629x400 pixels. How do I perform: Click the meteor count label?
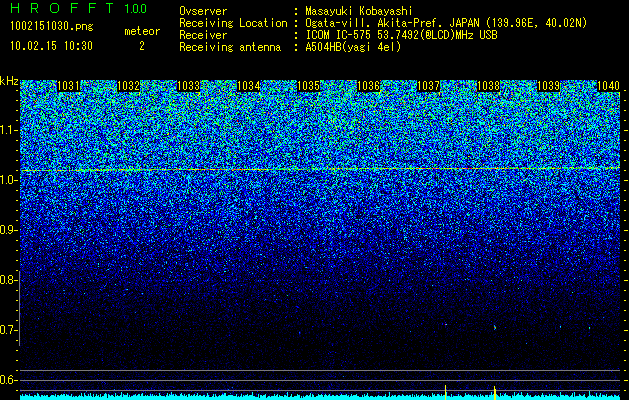(142, 31)
